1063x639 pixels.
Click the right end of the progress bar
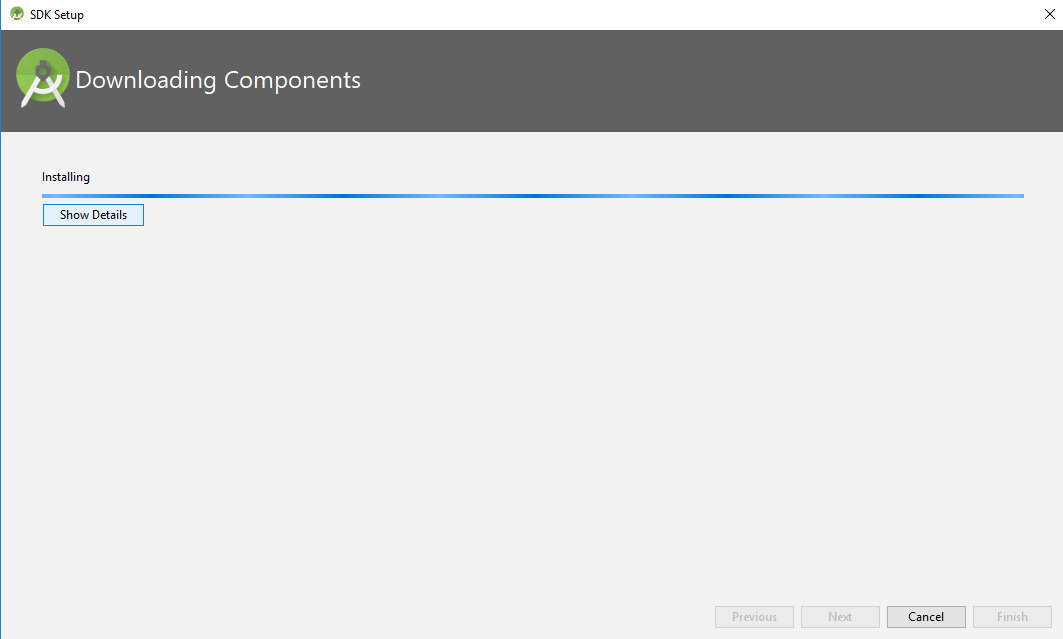pos(1019,196)
